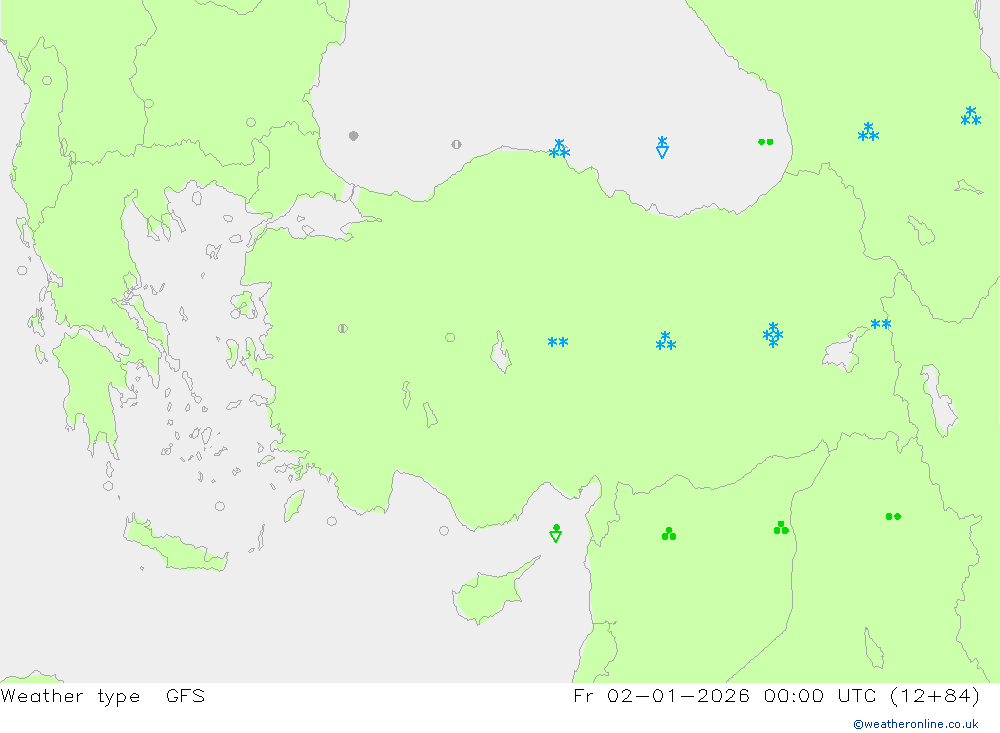Viewport: 1000px width, 733px height.
Task: Click two-snowflake symbol in central Turkey
Action: pyautogui.click(x=558, y=342)
